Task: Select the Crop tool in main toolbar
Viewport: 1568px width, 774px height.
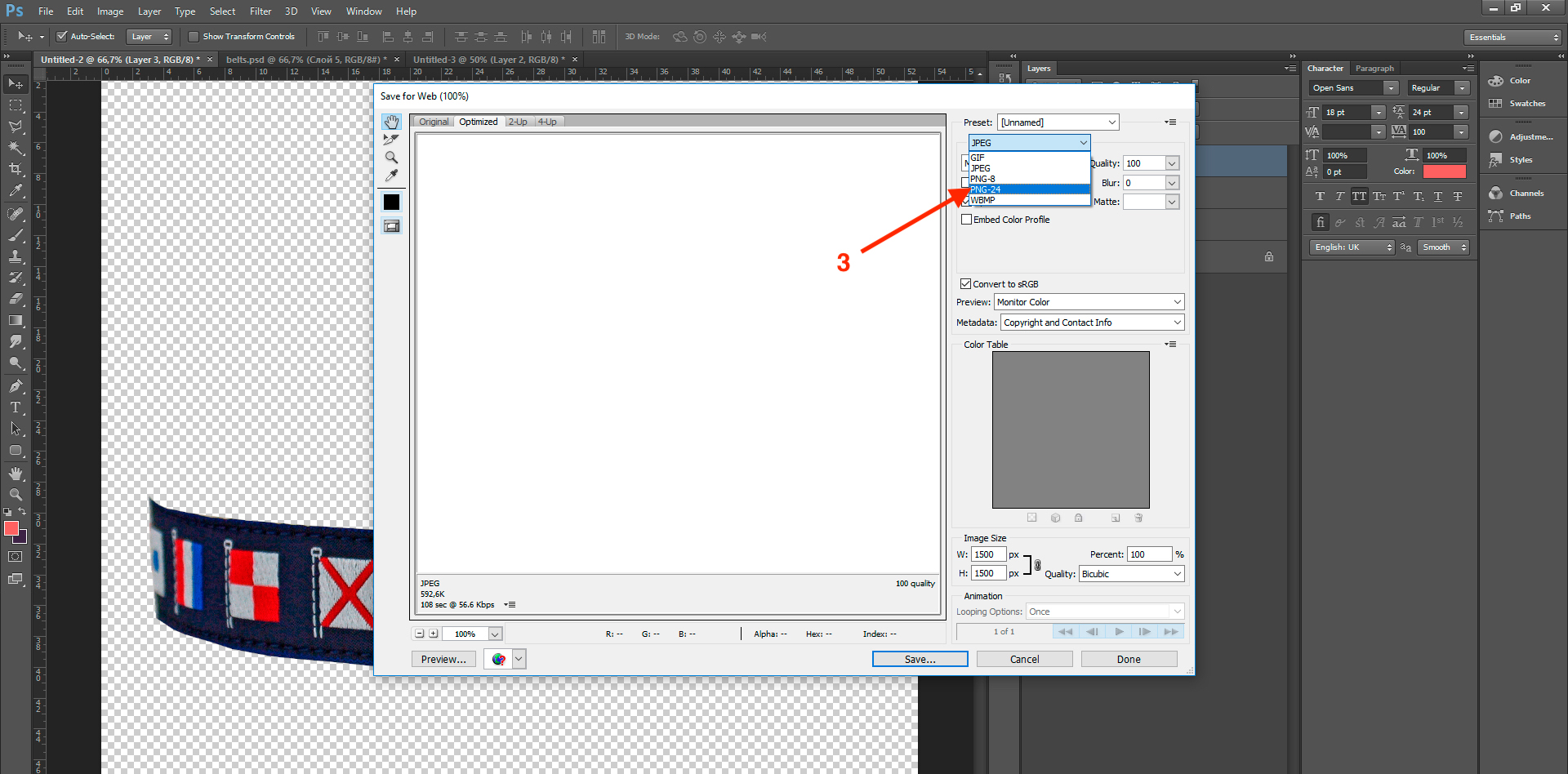Action: tap(16, 169)
